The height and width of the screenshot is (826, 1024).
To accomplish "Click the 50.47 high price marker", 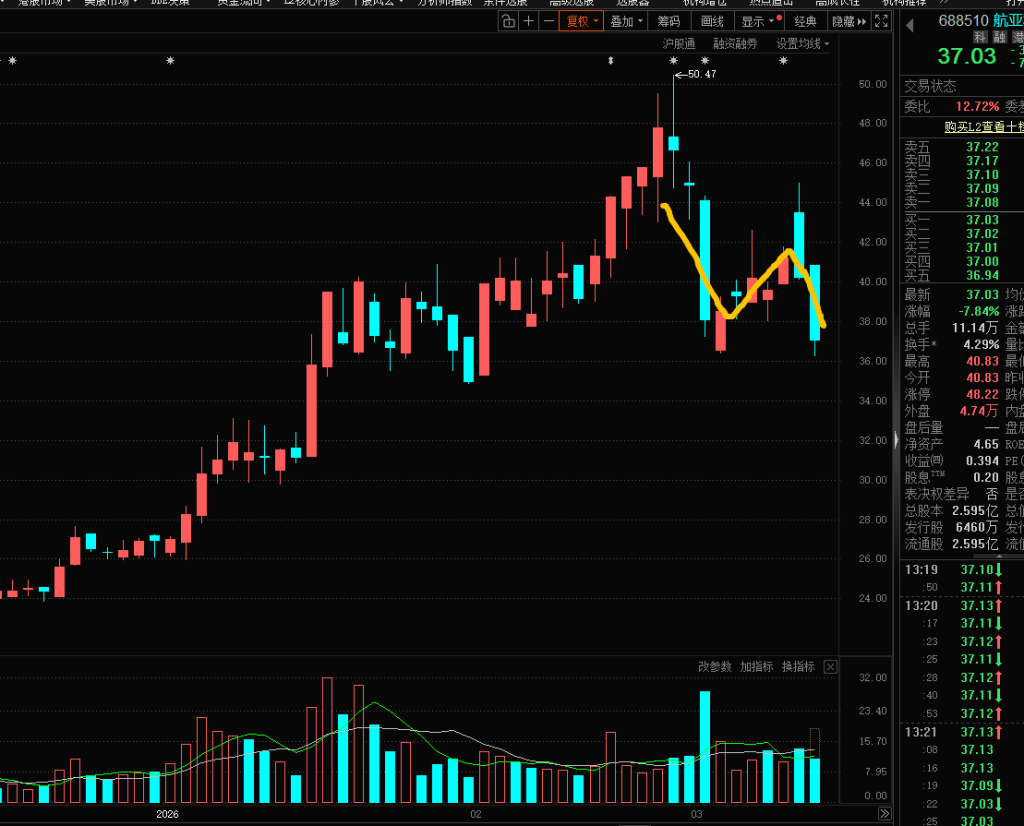I will point(702,74).
